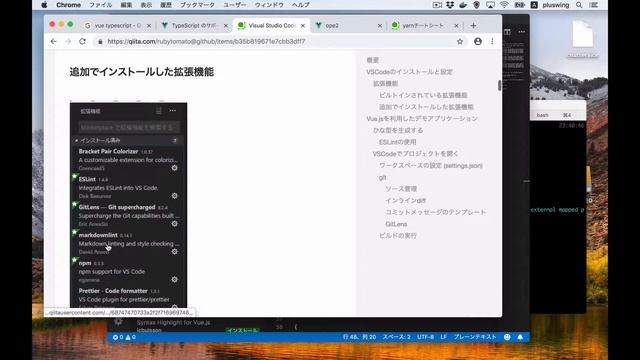Close the 'yarnチートシート' tab
The height and width of the screenshot is (360, 640).
[456, 25]
